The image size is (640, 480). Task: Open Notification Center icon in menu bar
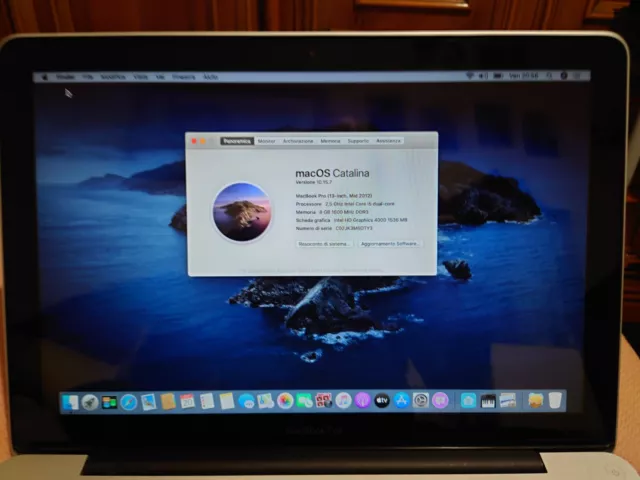coord(578,76)
